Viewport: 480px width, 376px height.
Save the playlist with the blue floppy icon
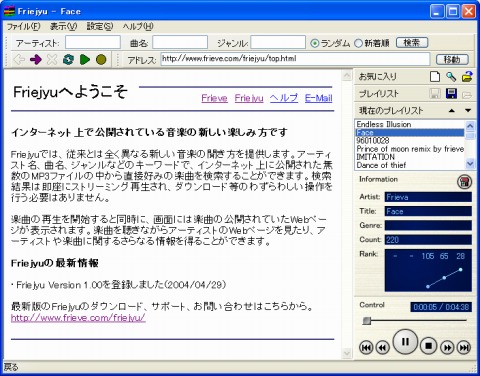coord(451,94)
